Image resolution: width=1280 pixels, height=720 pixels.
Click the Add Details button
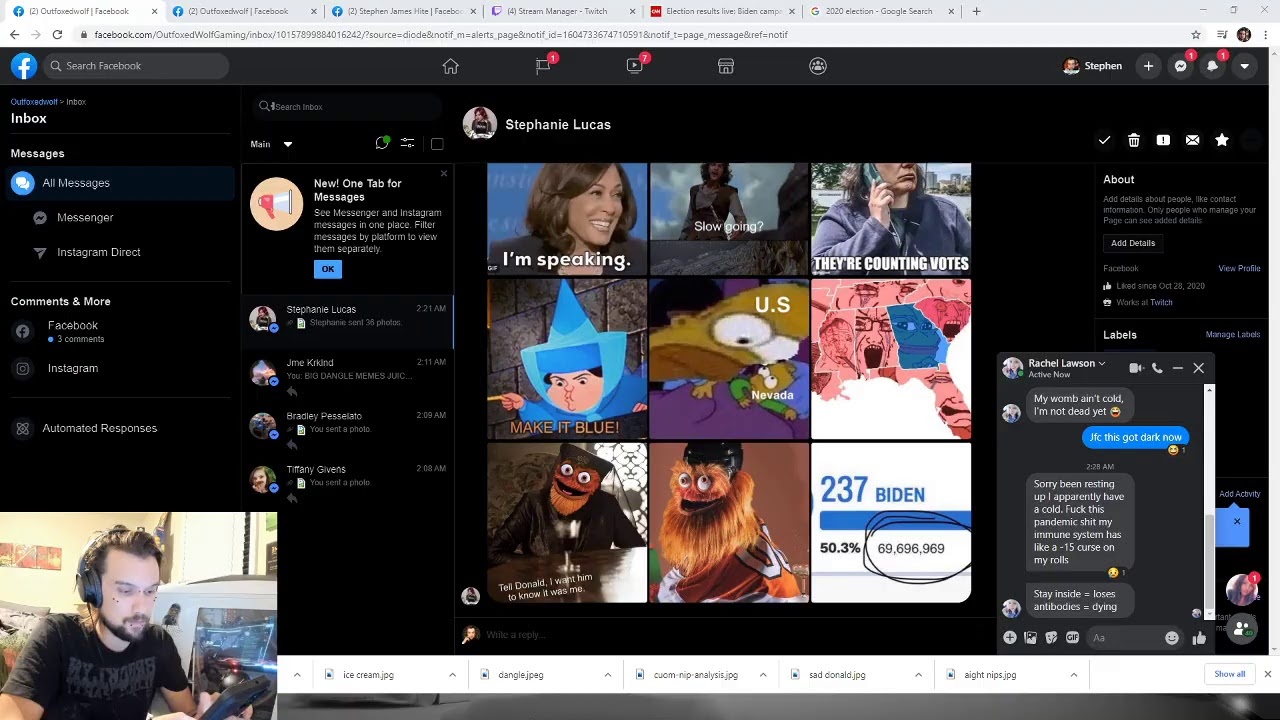coord(1133,243)
